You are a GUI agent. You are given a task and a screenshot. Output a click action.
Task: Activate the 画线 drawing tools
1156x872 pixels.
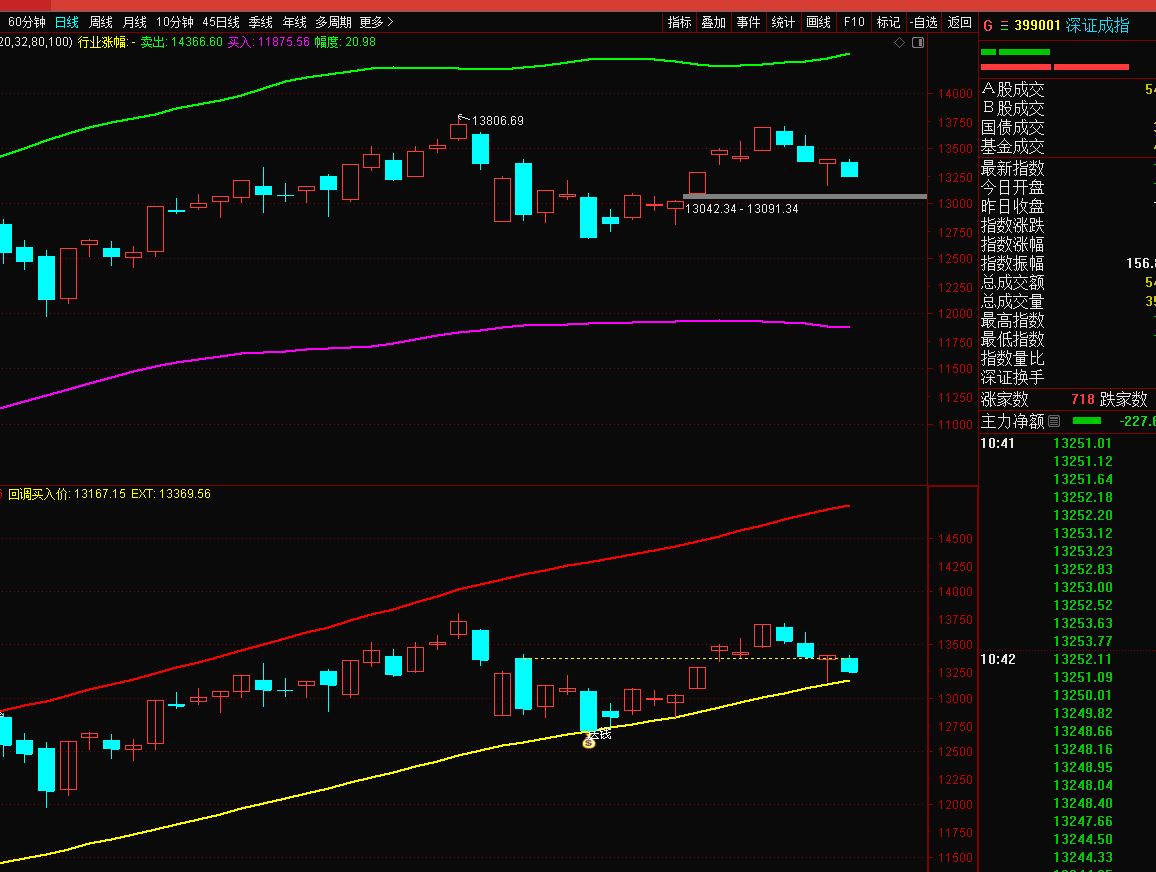pyautogui.click(x=818, y=22)
